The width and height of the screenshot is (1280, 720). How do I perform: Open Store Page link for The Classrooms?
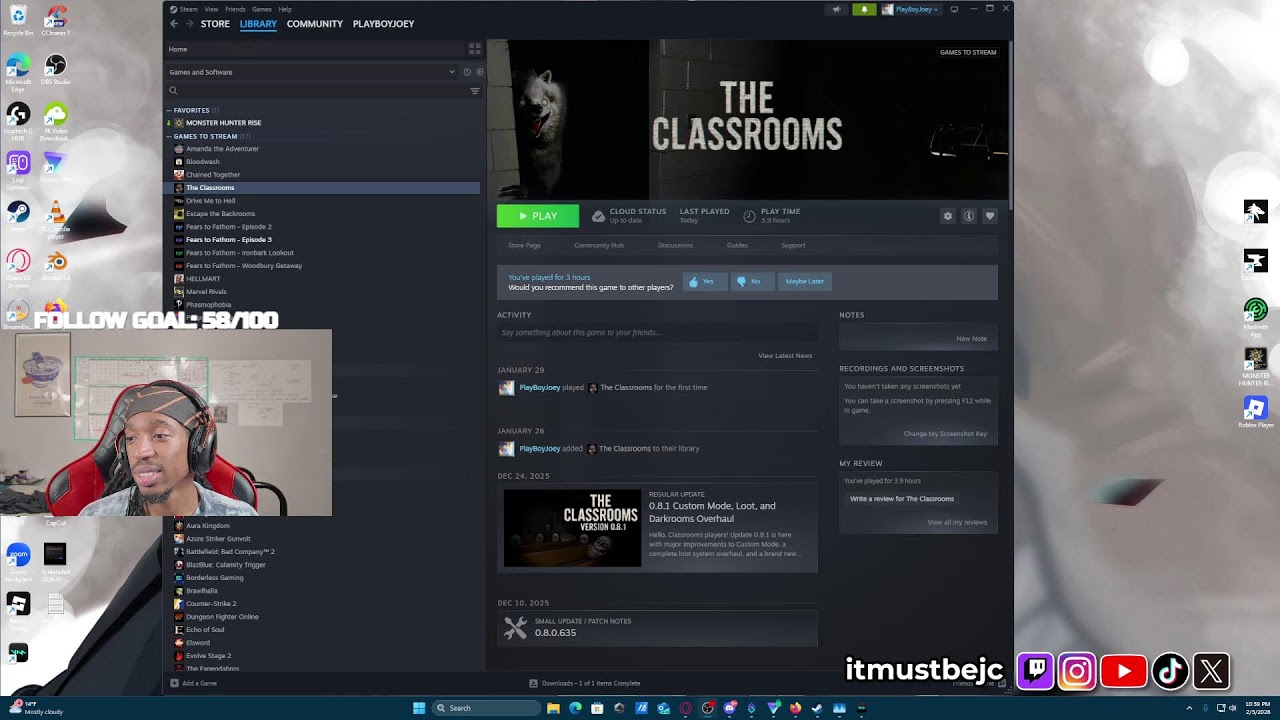[x=524, y=245]
